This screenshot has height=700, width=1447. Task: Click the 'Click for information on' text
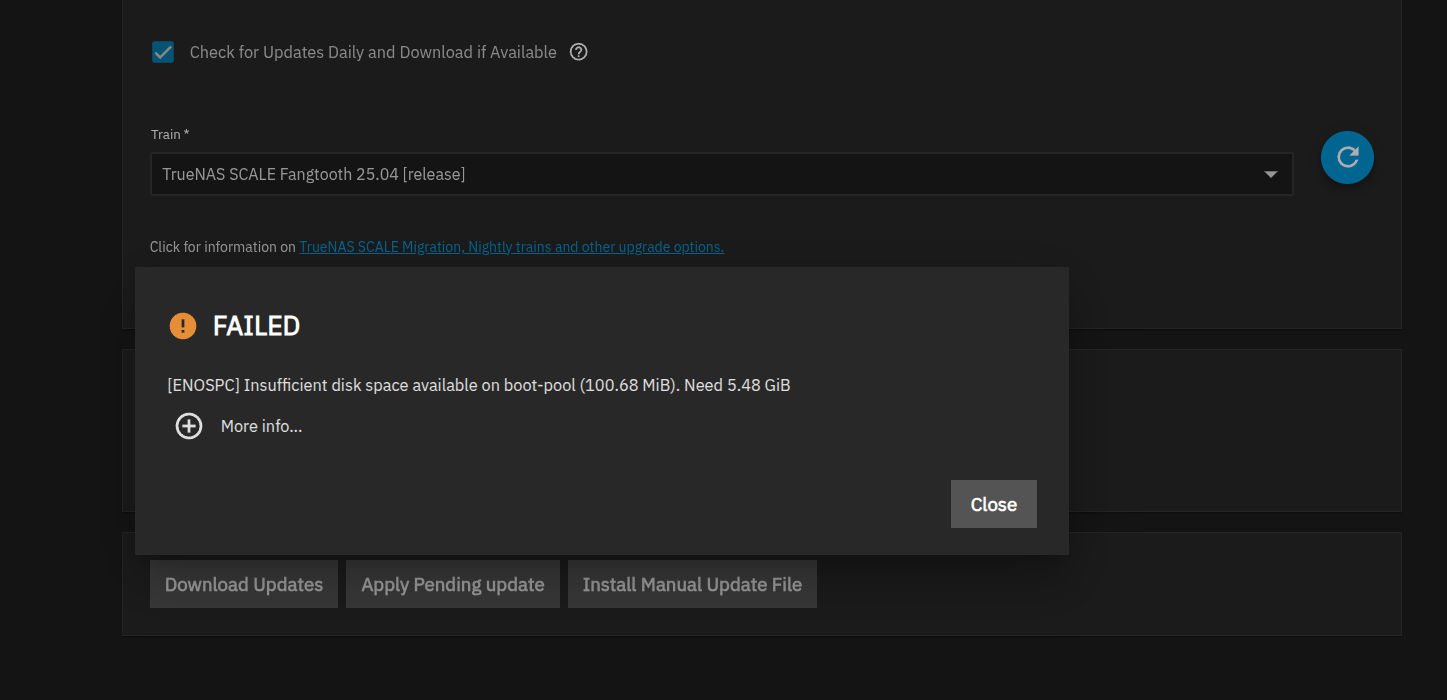[x=223, y=247]
